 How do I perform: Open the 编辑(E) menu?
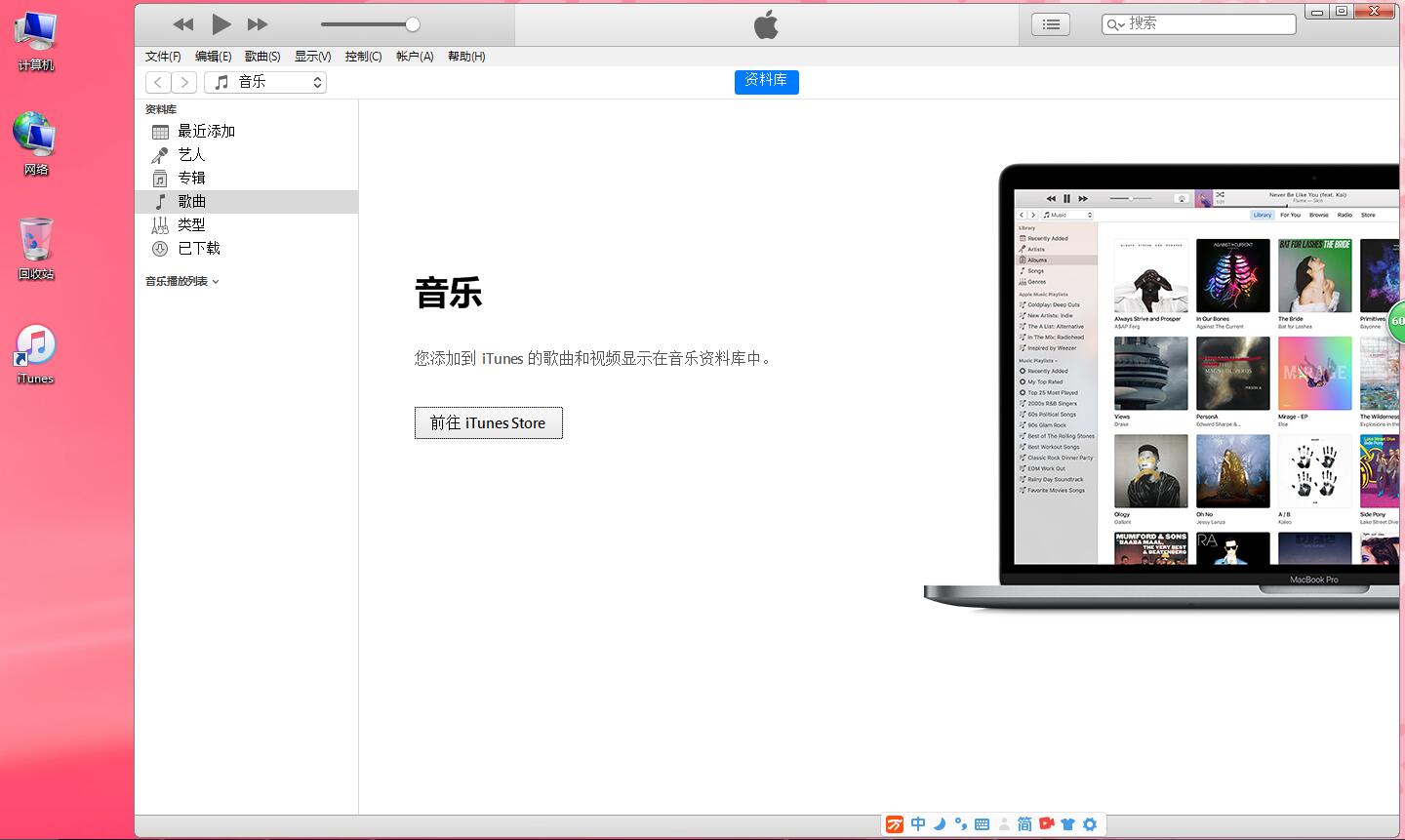tap(213, 57)
